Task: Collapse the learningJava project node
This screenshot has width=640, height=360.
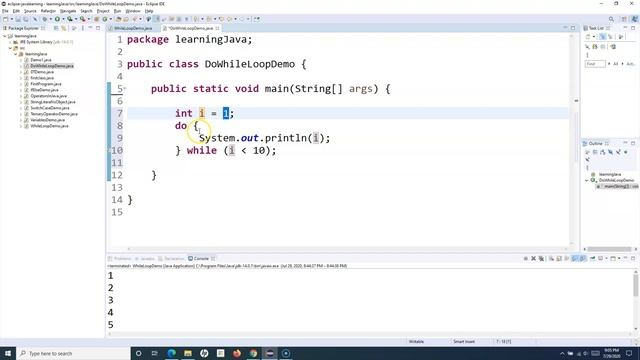Action: [5, 36]
